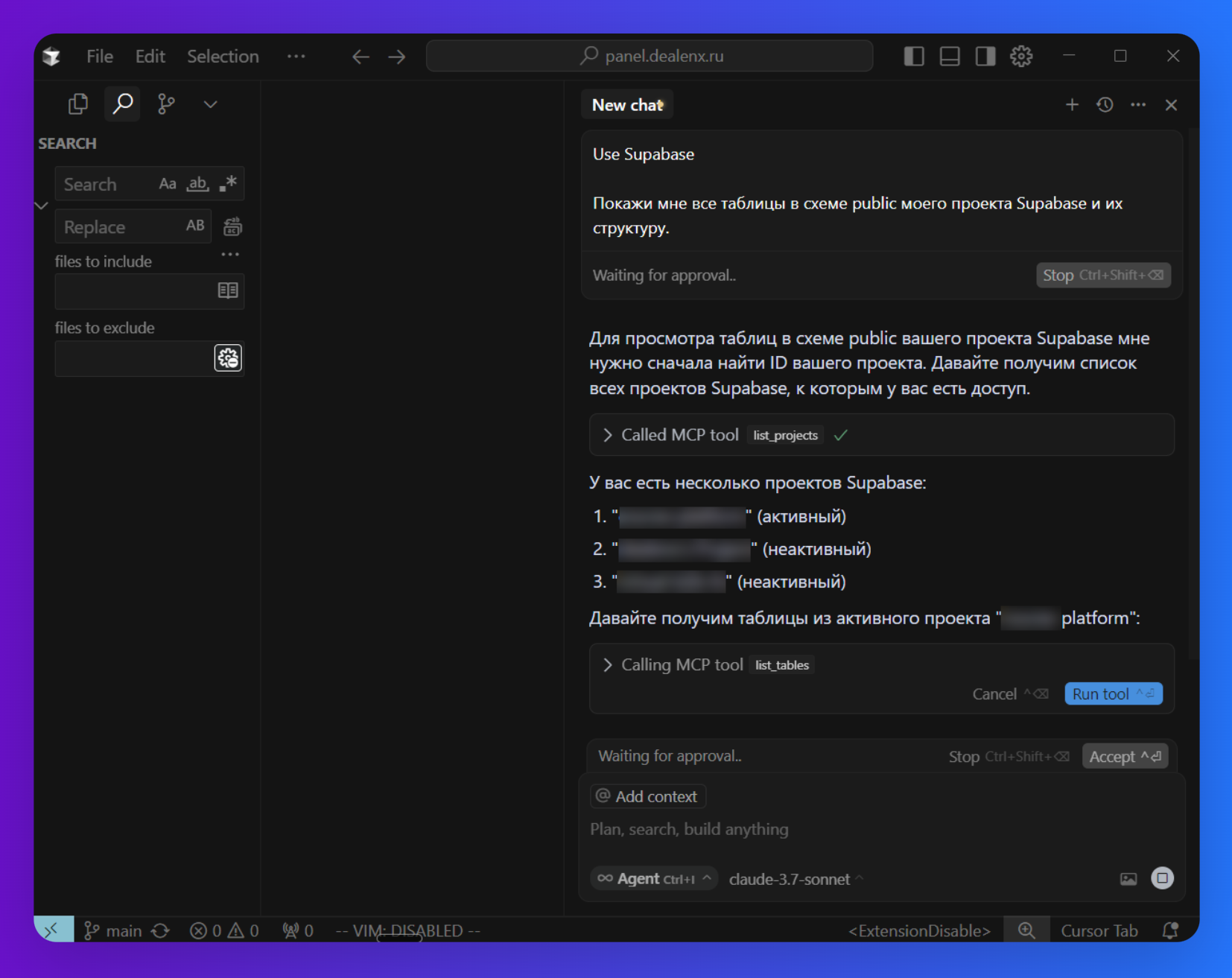Viewport: 1232px width, 978px height.
Task: Click the Run tool button
Action: [1114, 693]
